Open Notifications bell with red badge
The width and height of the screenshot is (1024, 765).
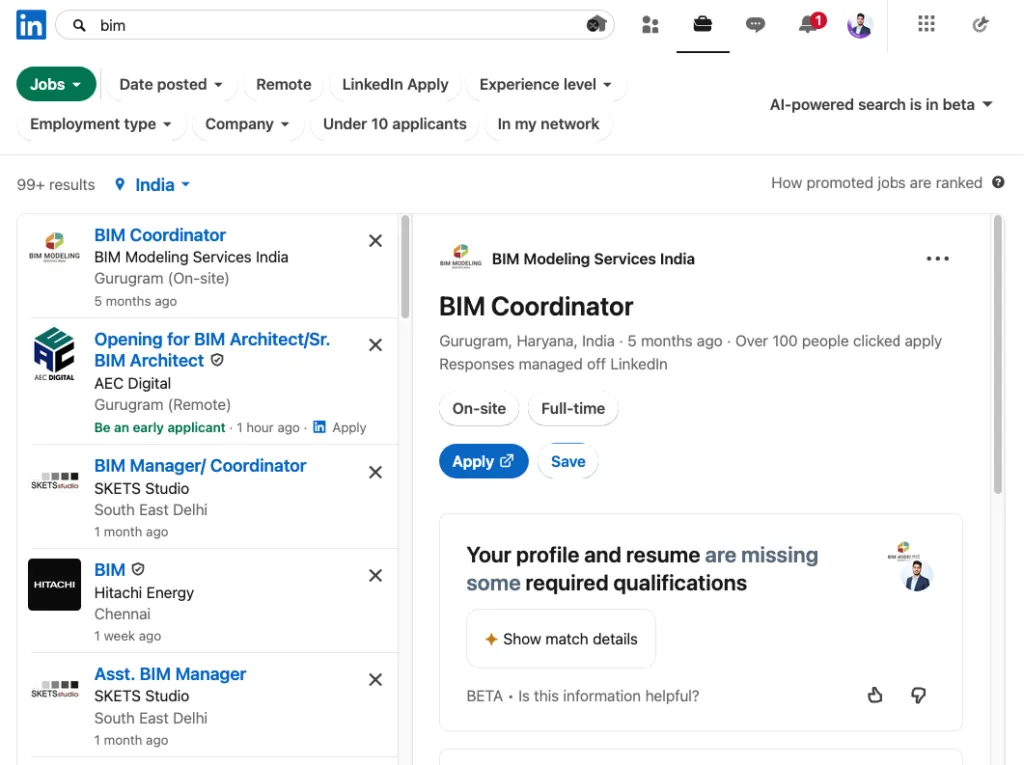811,24
